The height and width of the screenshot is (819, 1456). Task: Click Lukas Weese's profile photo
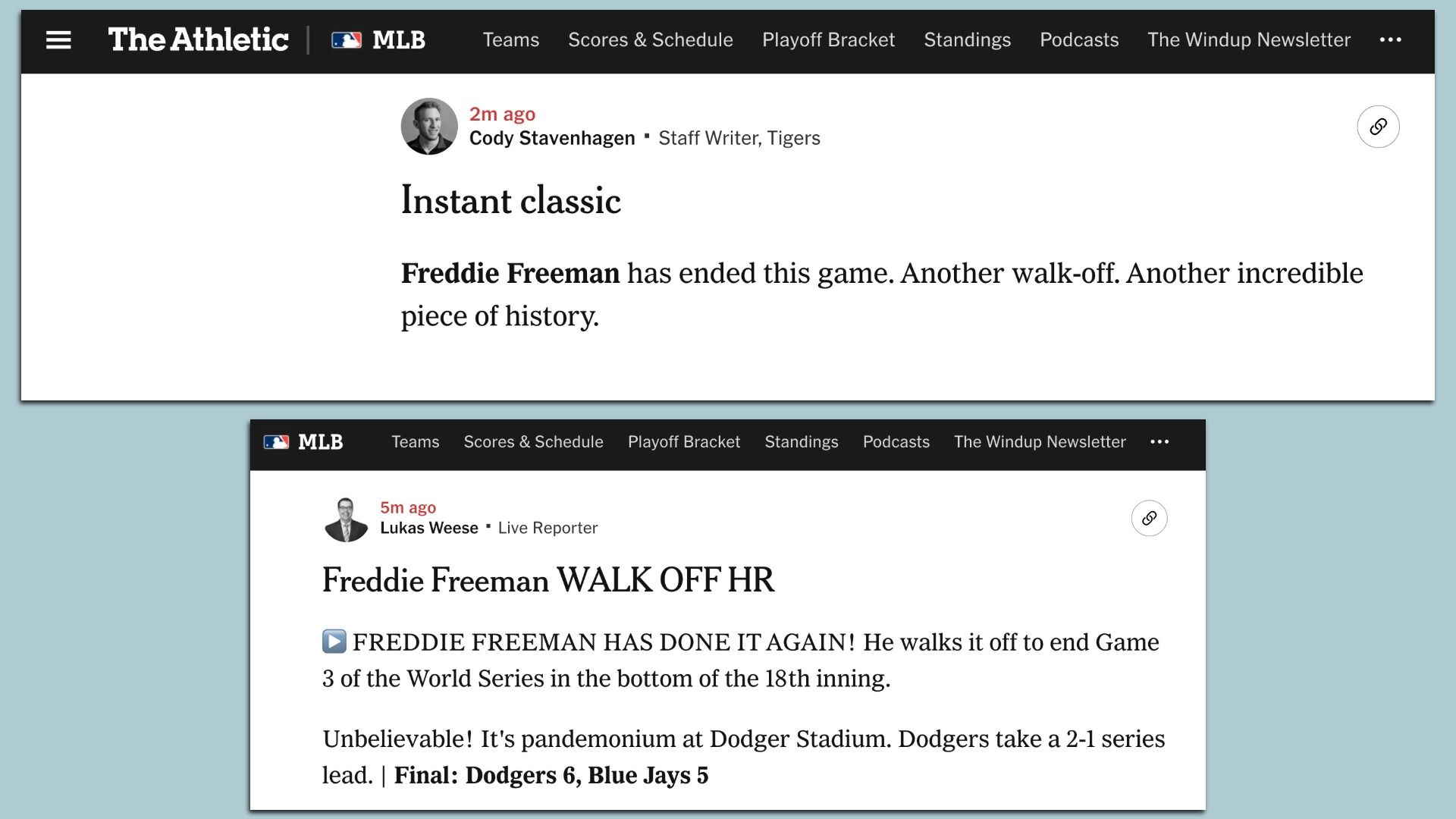click(x=346, y=519)
